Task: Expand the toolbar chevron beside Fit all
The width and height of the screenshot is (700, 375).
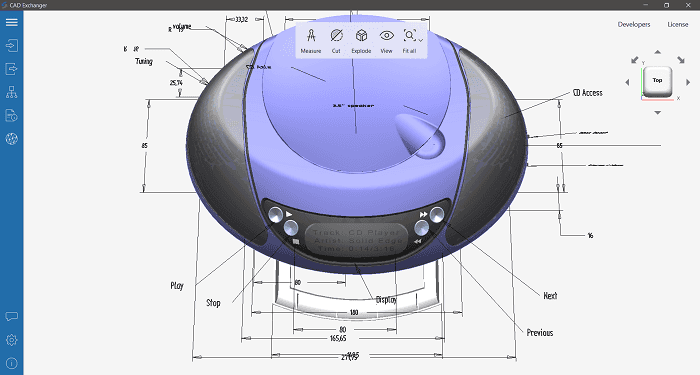Action: click(421, 40)
